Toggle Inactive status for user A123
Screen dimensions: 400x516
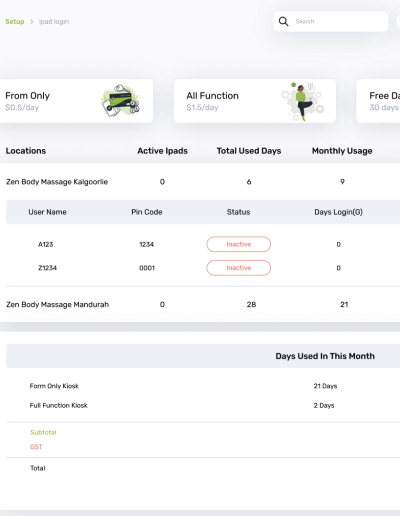click(239, 244)
